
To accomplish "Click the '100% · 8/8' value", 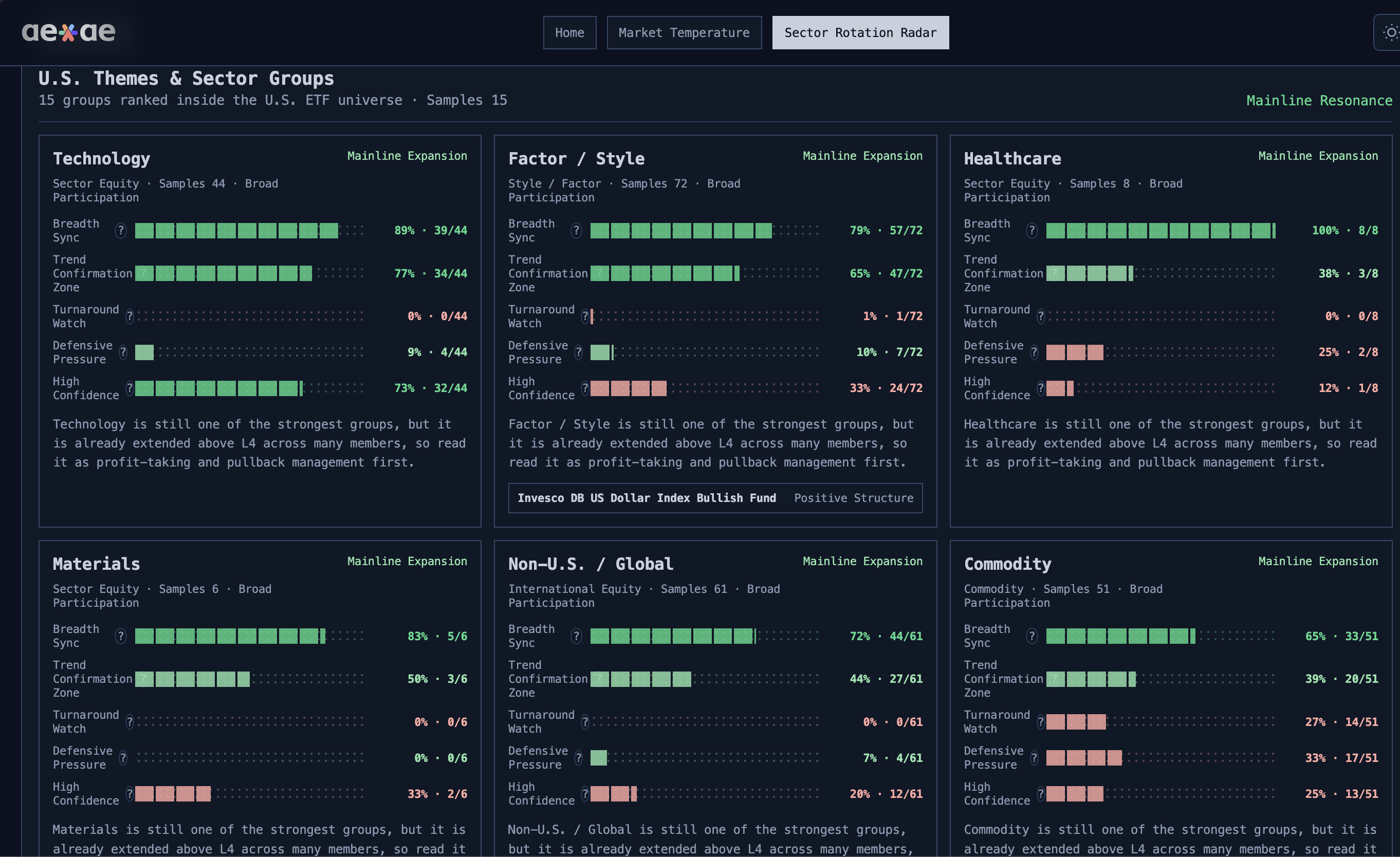I will tap(1345, 231).
